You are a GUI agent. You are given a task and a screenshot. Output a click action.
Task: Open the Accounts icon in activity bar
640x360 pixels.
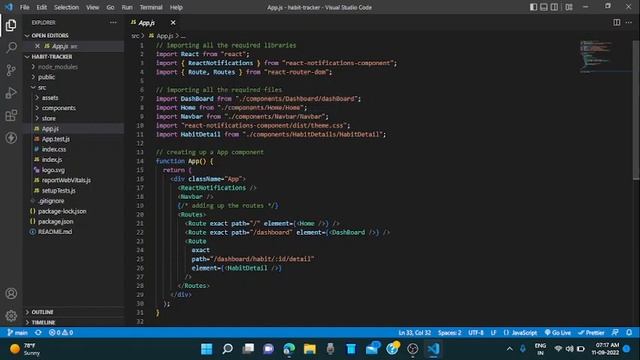click(x=11, y=293)
